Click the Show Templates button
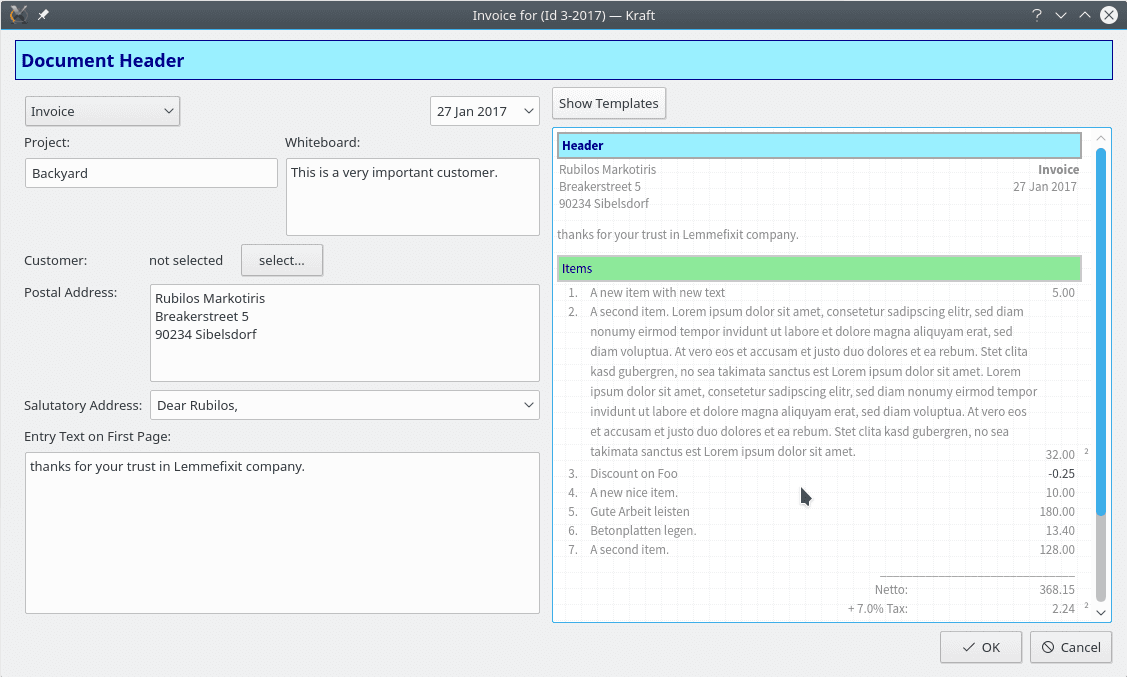Viewport: 1127px width, 677px height. pyautogui.click(x=608, y=103)
